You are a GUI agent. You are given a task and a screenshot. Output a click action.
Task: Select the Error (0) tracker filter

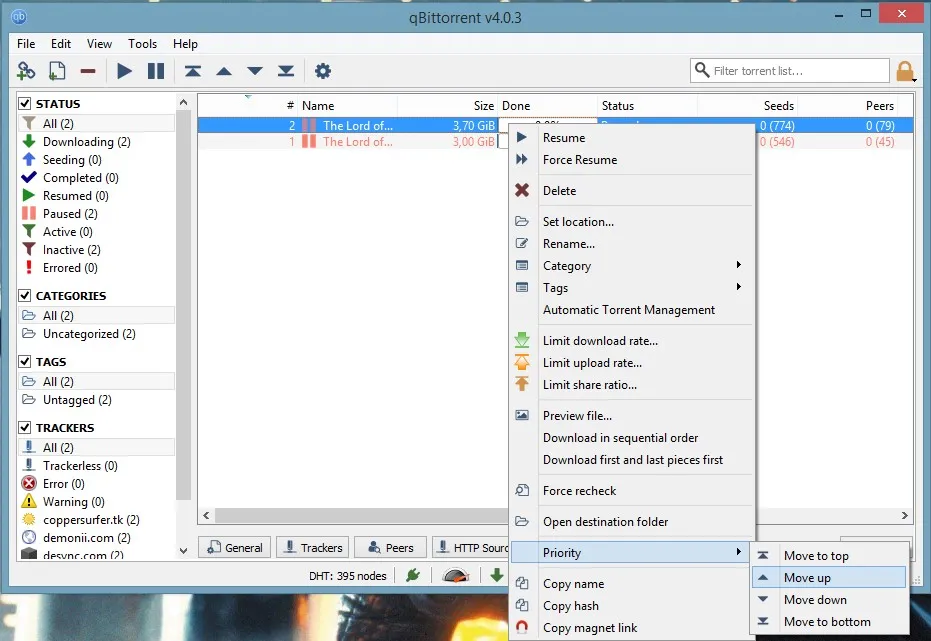64,484
